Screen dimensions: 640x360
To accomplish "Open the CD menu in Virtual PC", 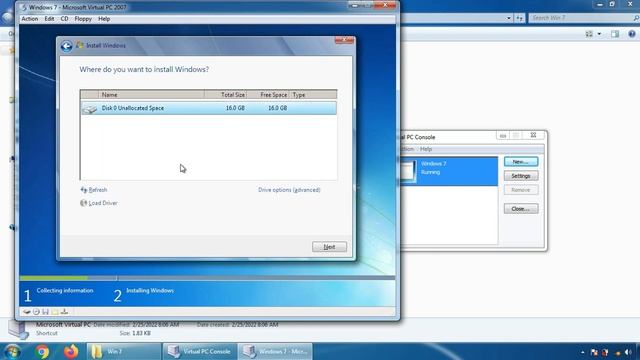I will click(64, 19).
